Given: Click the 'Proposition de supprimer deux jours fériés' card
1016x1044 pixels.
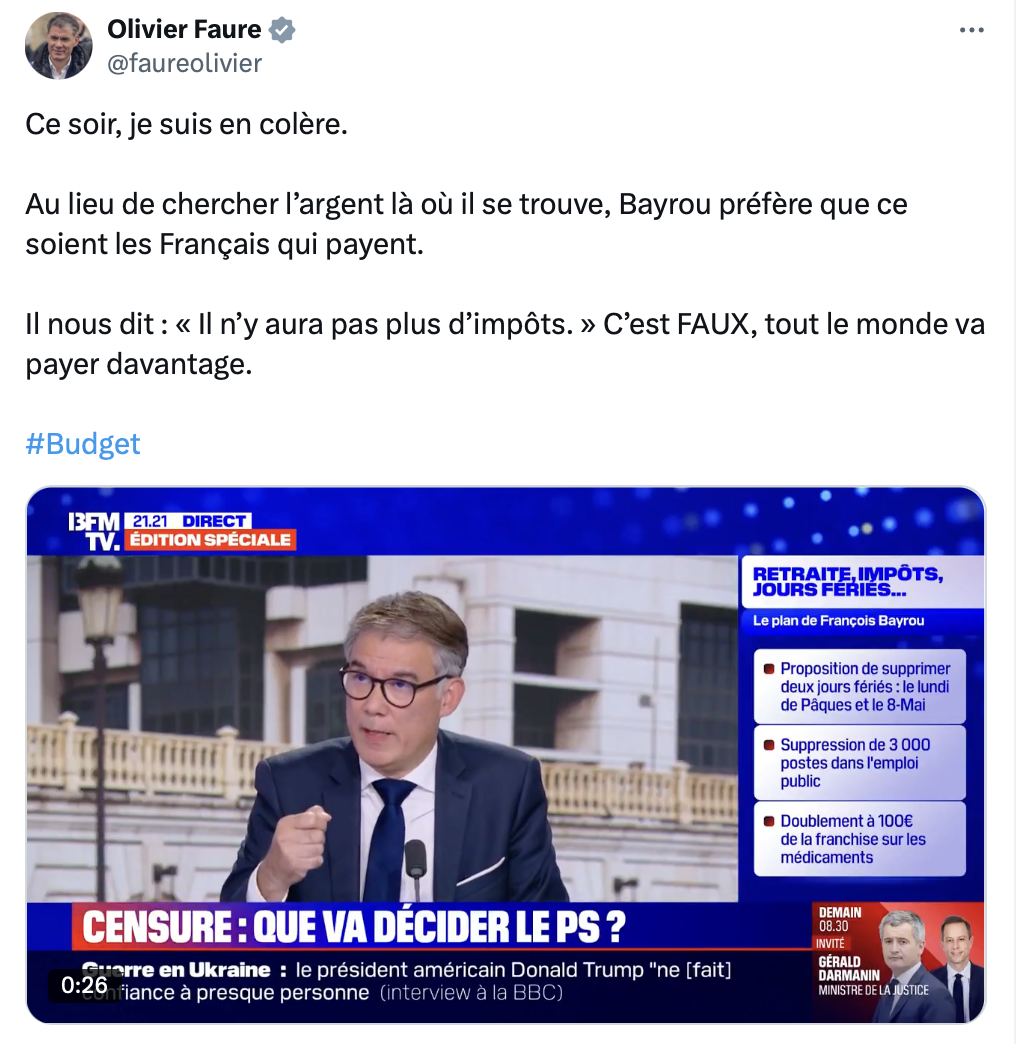Looking at the screenshot, I should 859,686.
